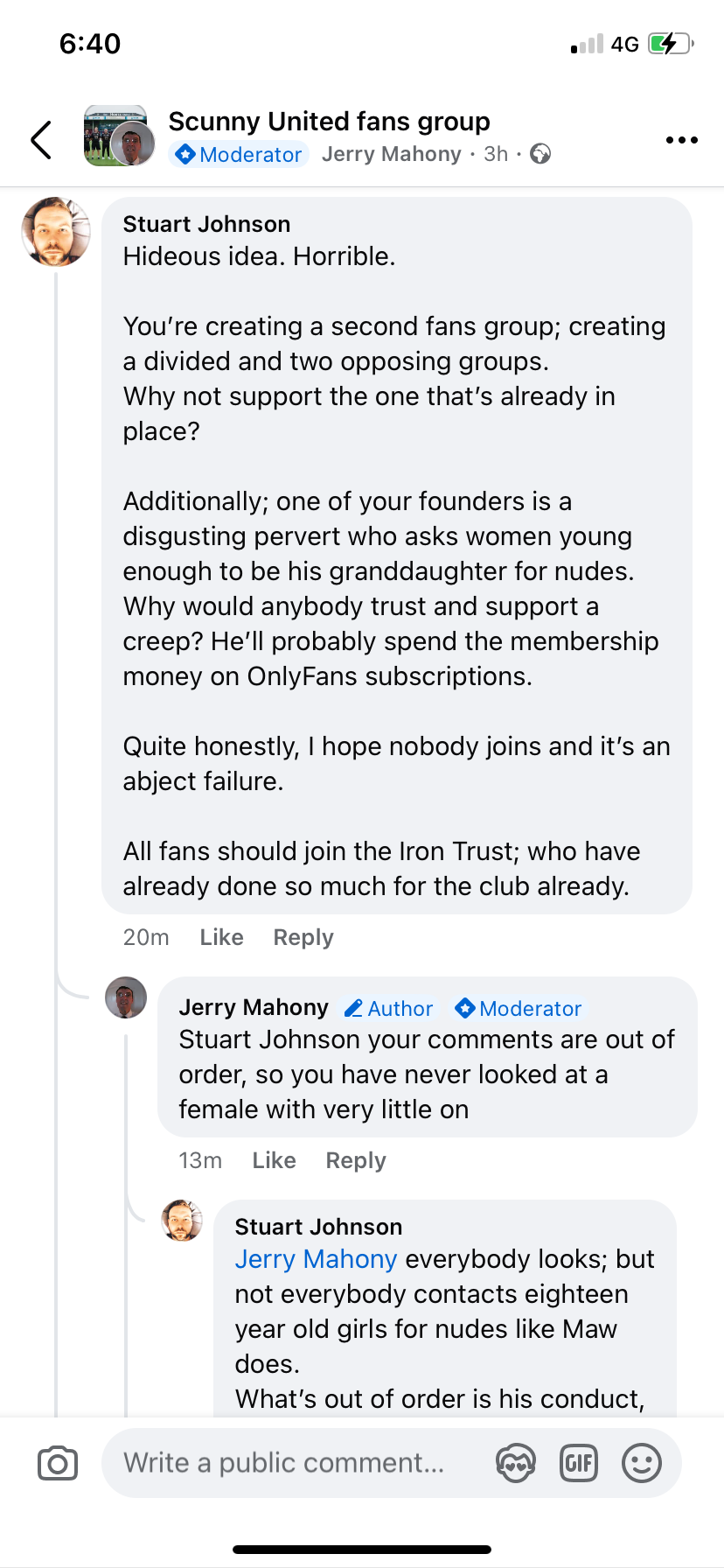The height and width of the screenshot is (1568, 724).
Task: Tap the camera icon to attach photo
Action: (x=58, y=1463)
